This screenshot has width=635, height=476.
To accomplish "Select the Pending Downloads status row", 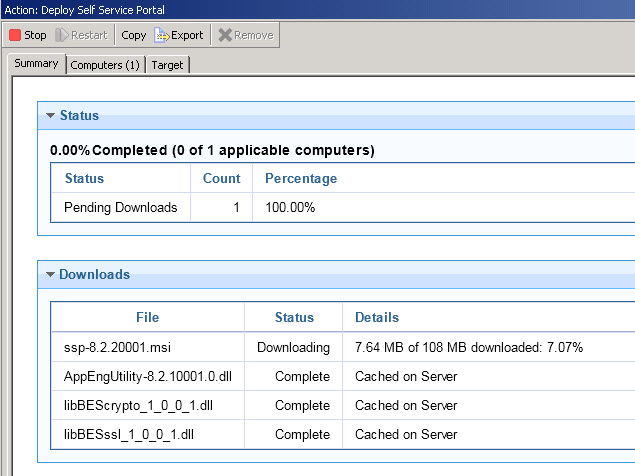I will coord(120,208).
